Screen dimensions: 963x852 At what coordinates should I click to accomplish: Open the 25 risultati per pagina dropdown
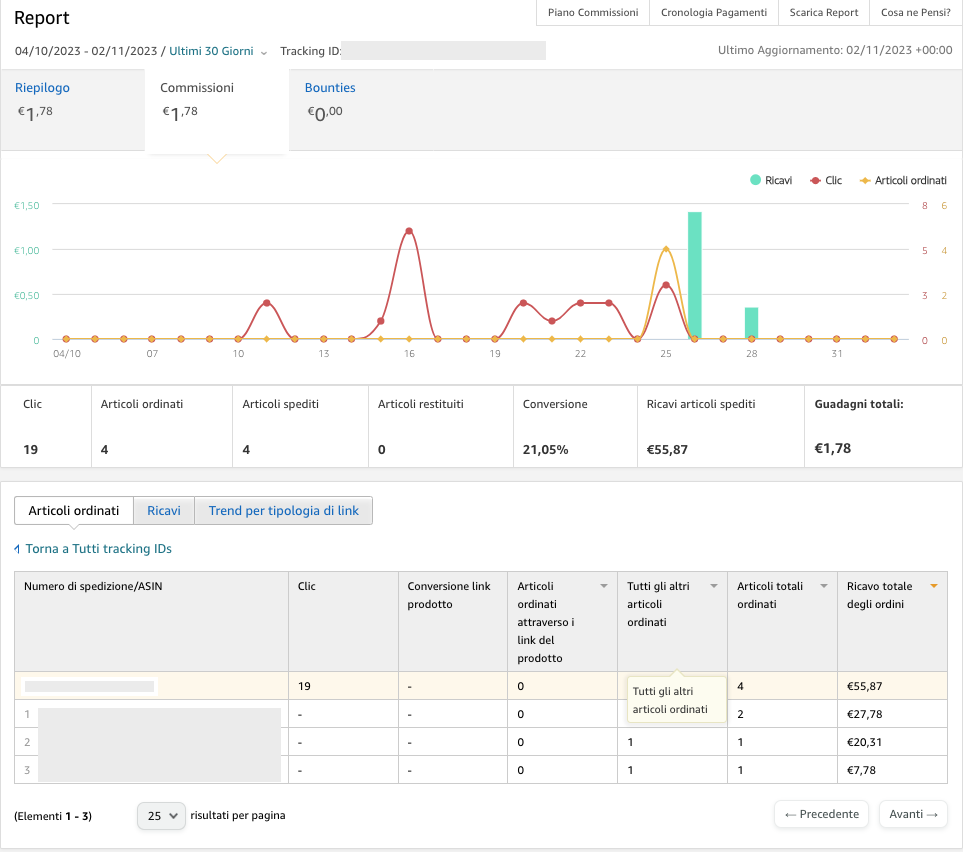pos(162,816)
